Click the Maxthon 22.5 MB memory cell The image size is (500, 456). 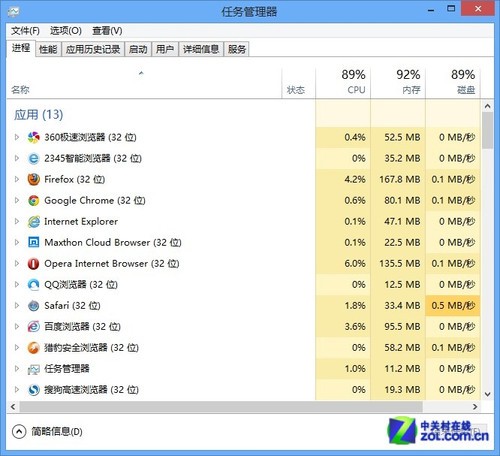(398, 242)
